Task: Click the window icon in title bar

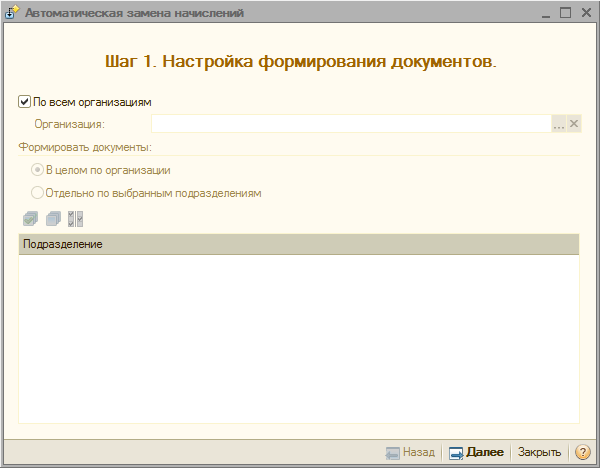Action: [12, 13]
